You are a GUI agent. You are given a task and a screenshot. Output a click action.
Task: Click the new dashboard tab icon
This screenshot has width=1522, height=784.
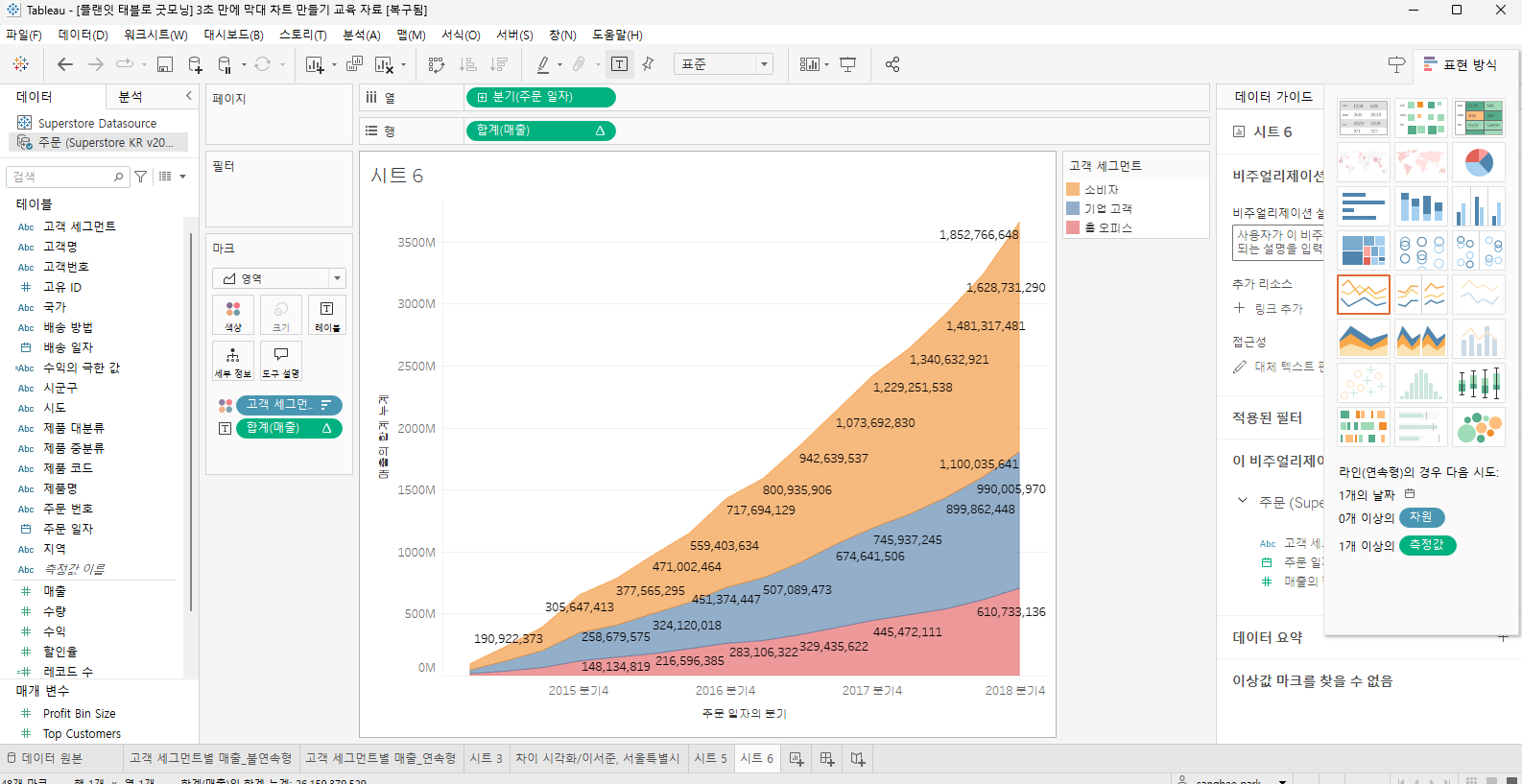(827, 758)
